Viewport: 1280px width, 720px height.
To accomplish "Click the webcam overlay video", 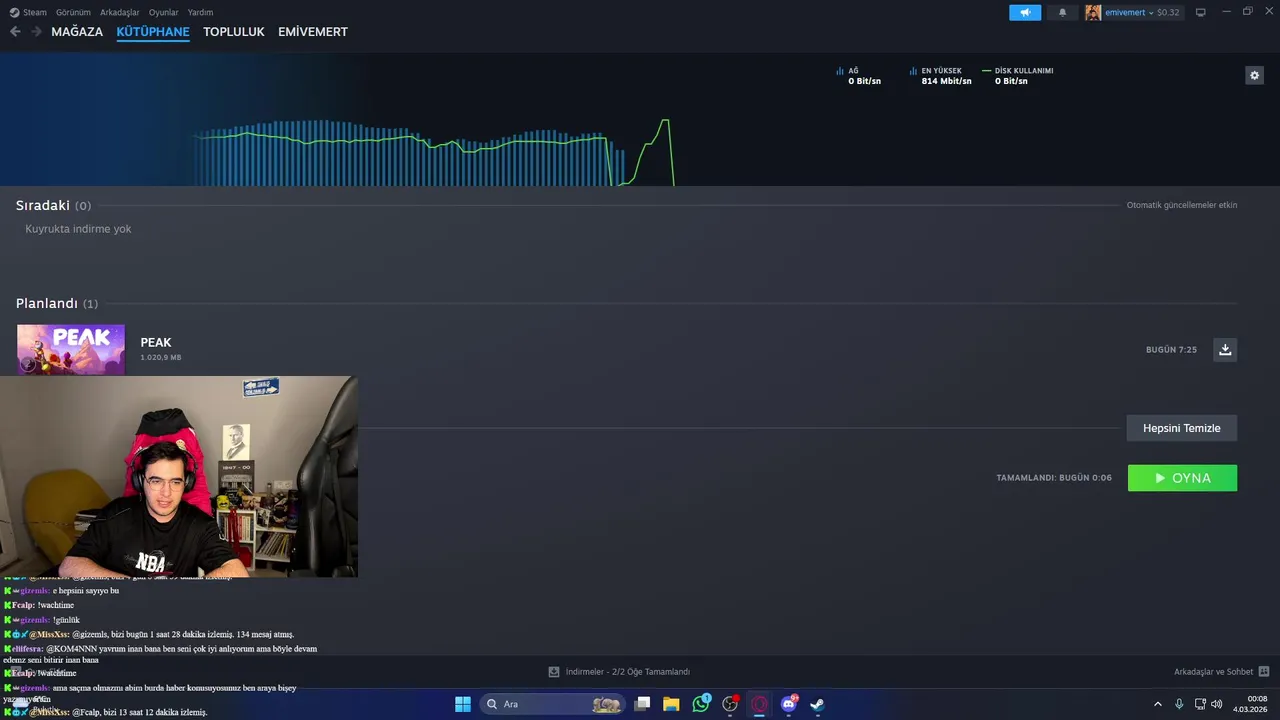I will tap(179, 476).
